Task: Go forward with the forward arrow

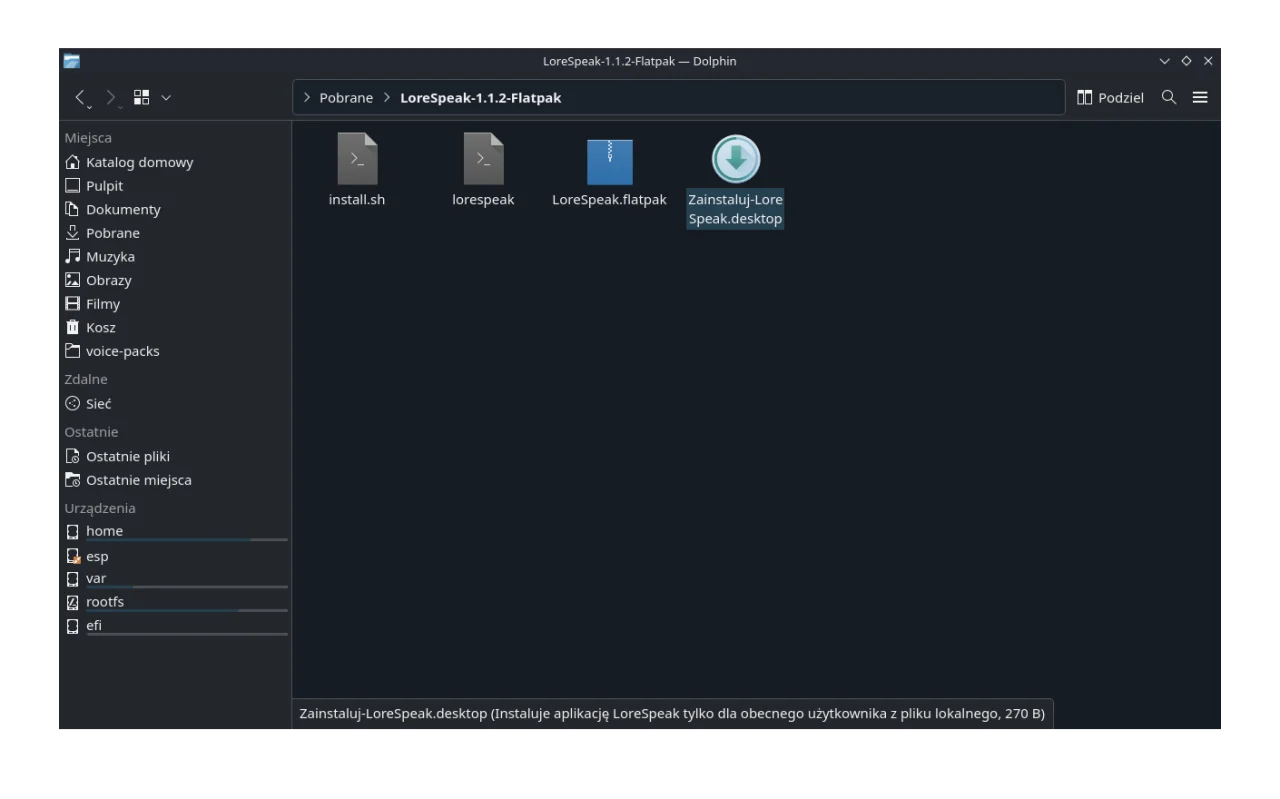Action: pyautogui.click(x=112, y=98)
